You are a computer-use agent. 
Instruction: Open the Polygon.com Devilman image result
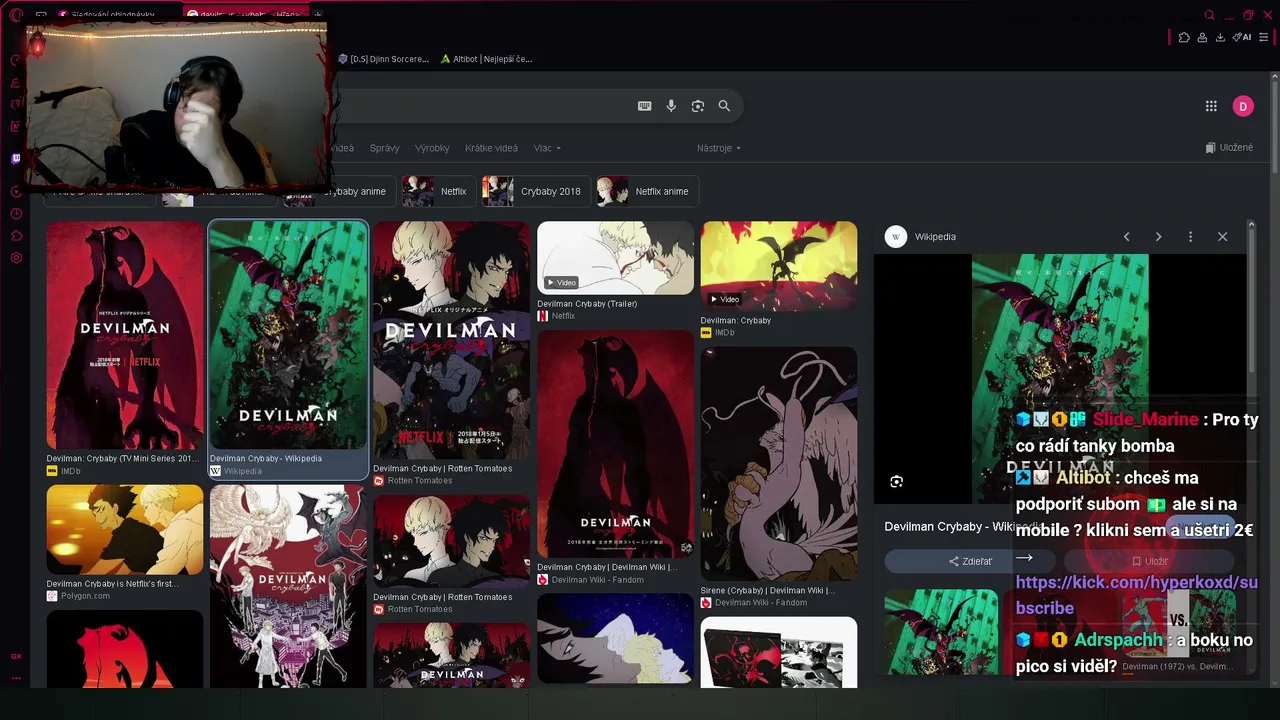click(x=125, y=530)
